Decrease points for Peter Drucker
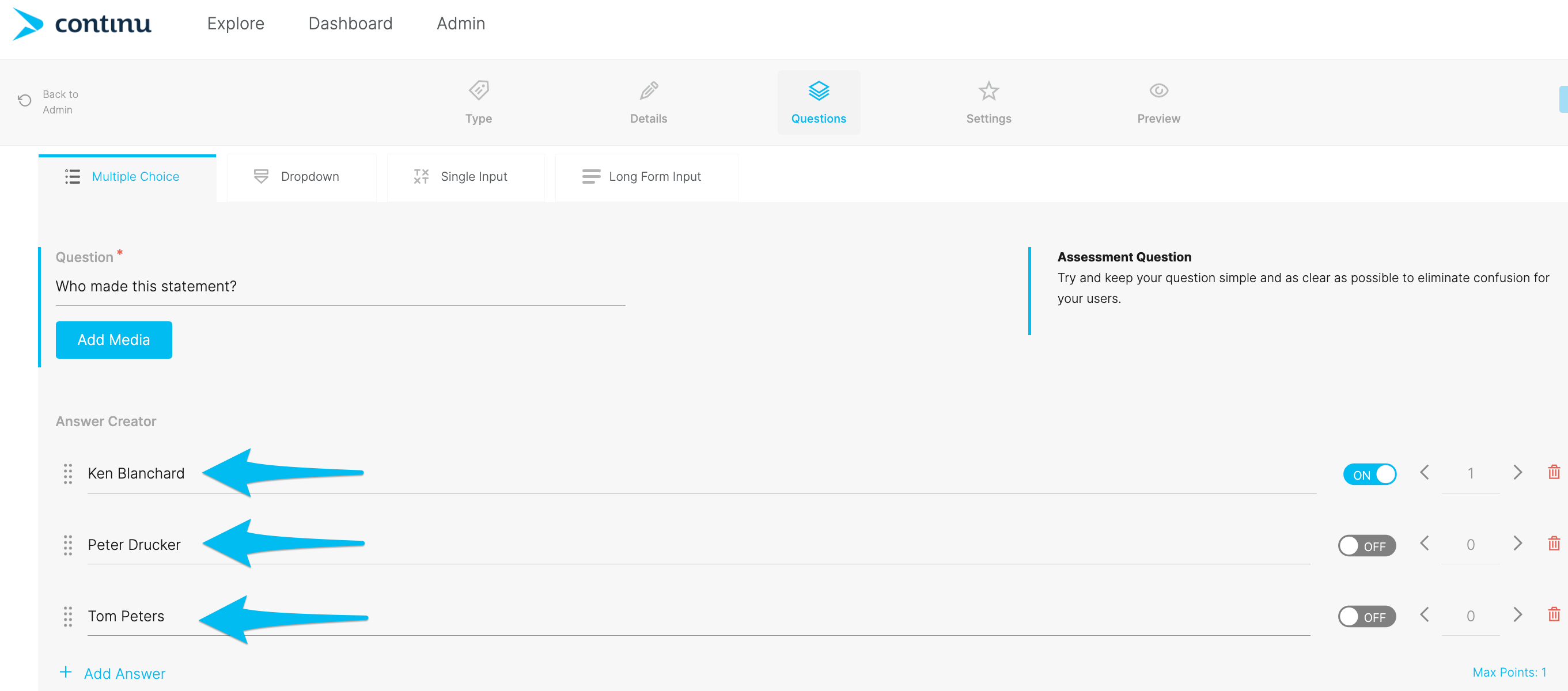 pos(1425,543)
